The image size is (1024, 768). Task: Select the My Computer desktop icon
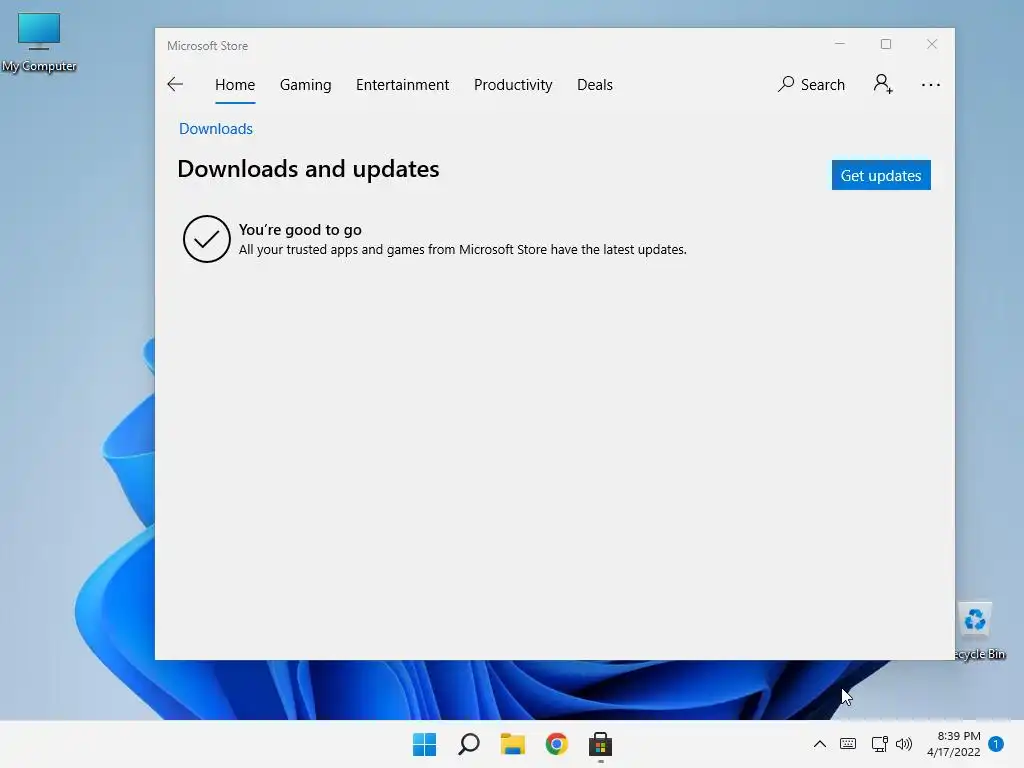(x=39, y=42)
